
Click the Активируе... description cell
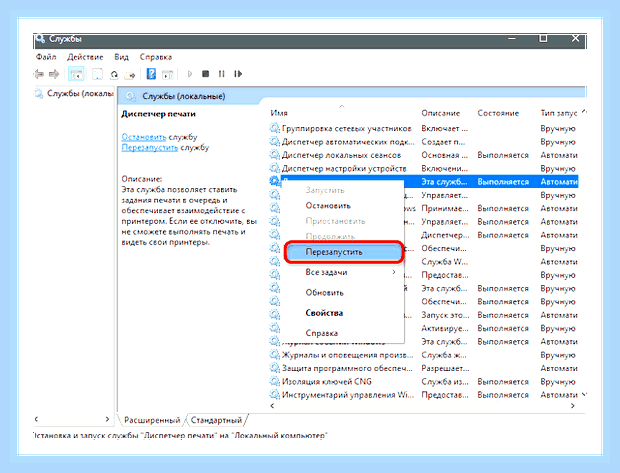click(445, 328)
